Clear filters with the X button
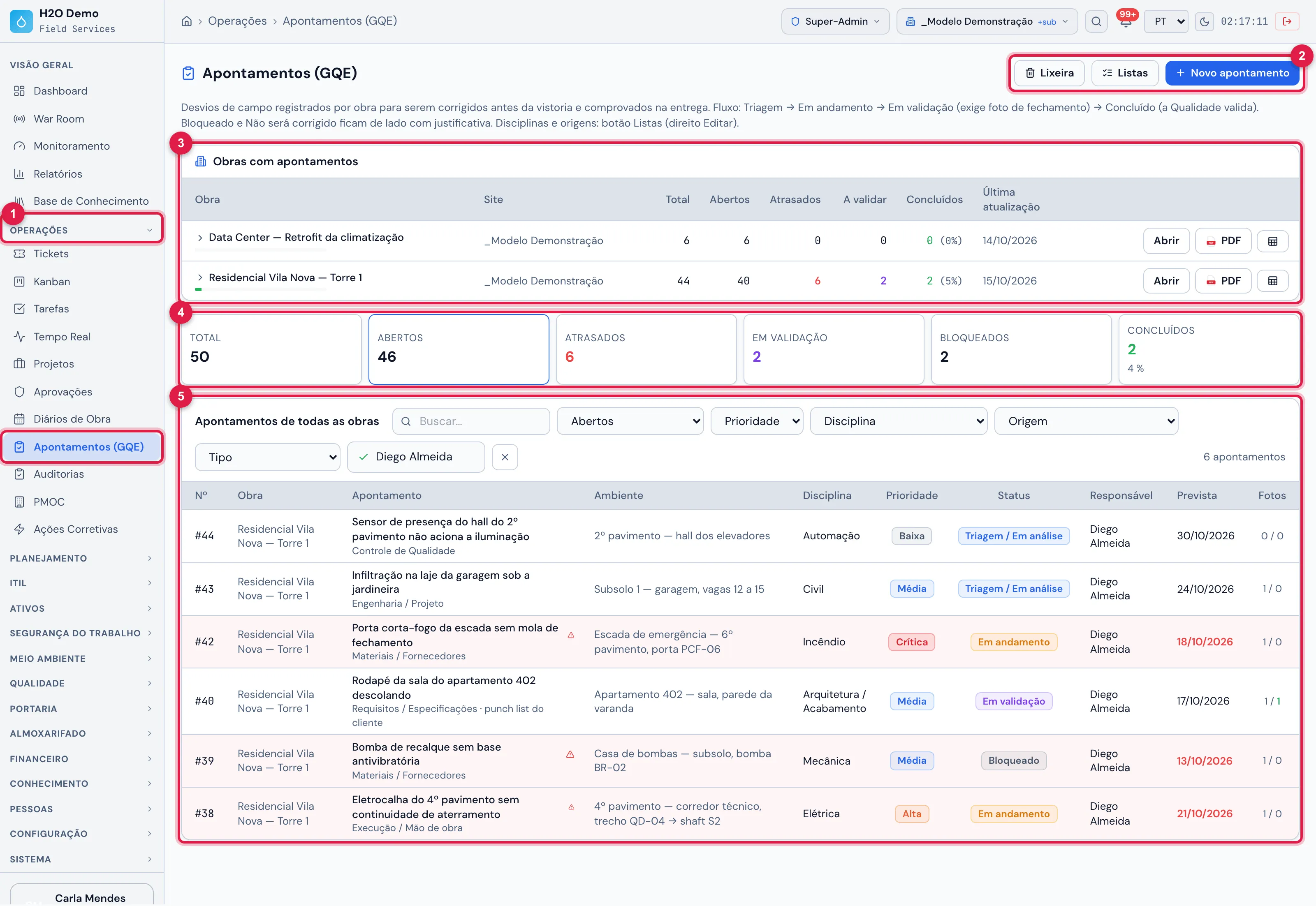This screenshot has width=1316, height=906. [x=504, y=457]
